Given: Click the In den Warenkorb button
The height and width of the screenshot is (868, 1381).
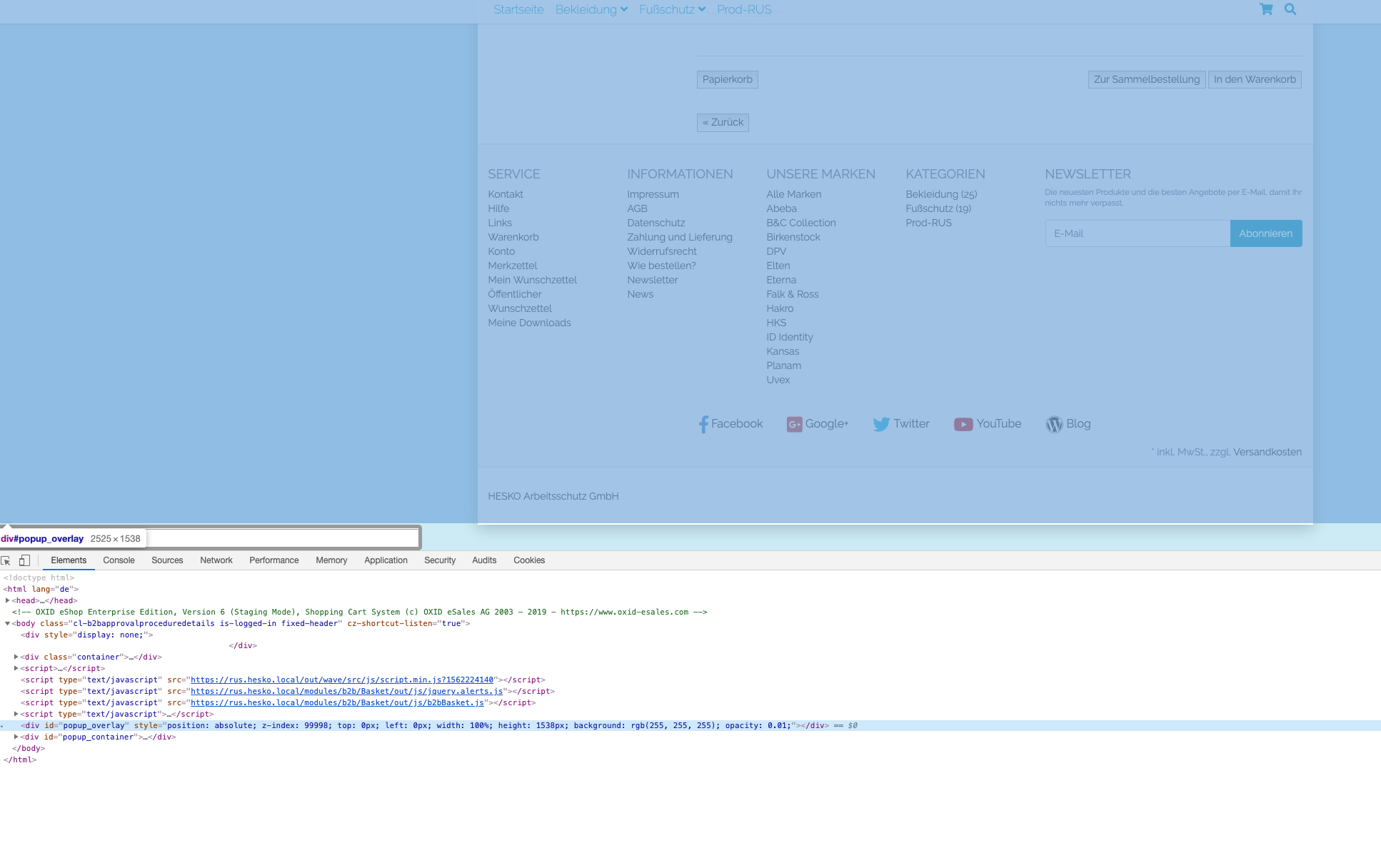Looking at the screenshot, I should tap(1255, 79).
